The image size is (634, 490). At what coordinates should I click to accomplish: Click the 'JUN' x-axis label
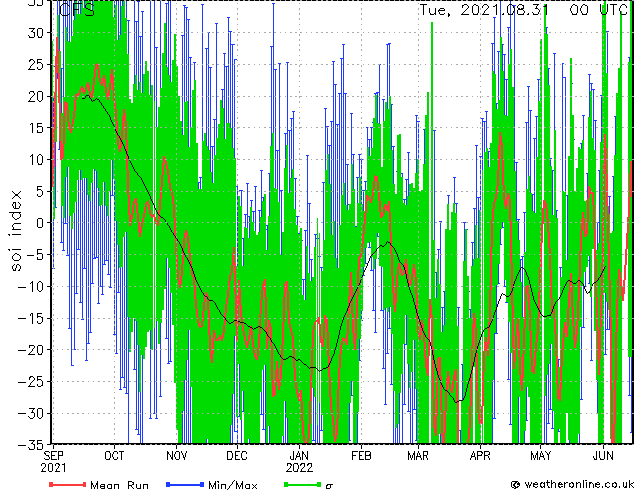(x=603, y=456)
